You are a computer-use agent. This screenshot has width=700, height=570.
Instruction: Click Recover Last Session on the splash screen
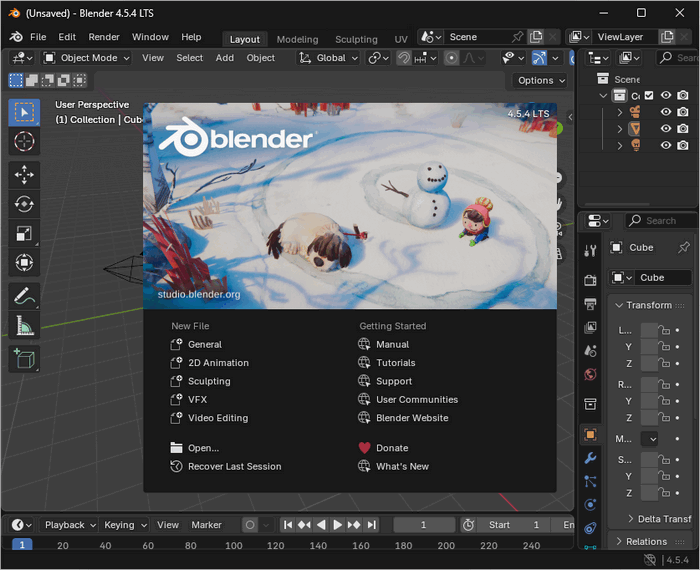pos(234,466)
